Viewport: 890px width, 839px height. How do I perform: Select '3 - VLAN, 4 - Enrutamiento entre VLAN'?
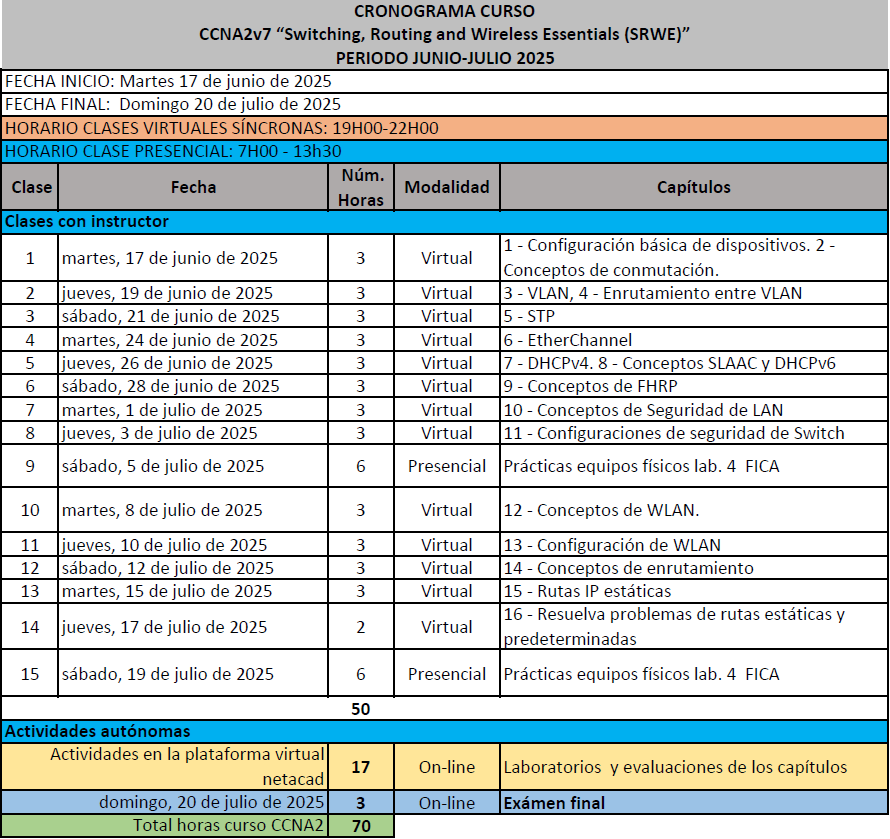coord(694,293)
